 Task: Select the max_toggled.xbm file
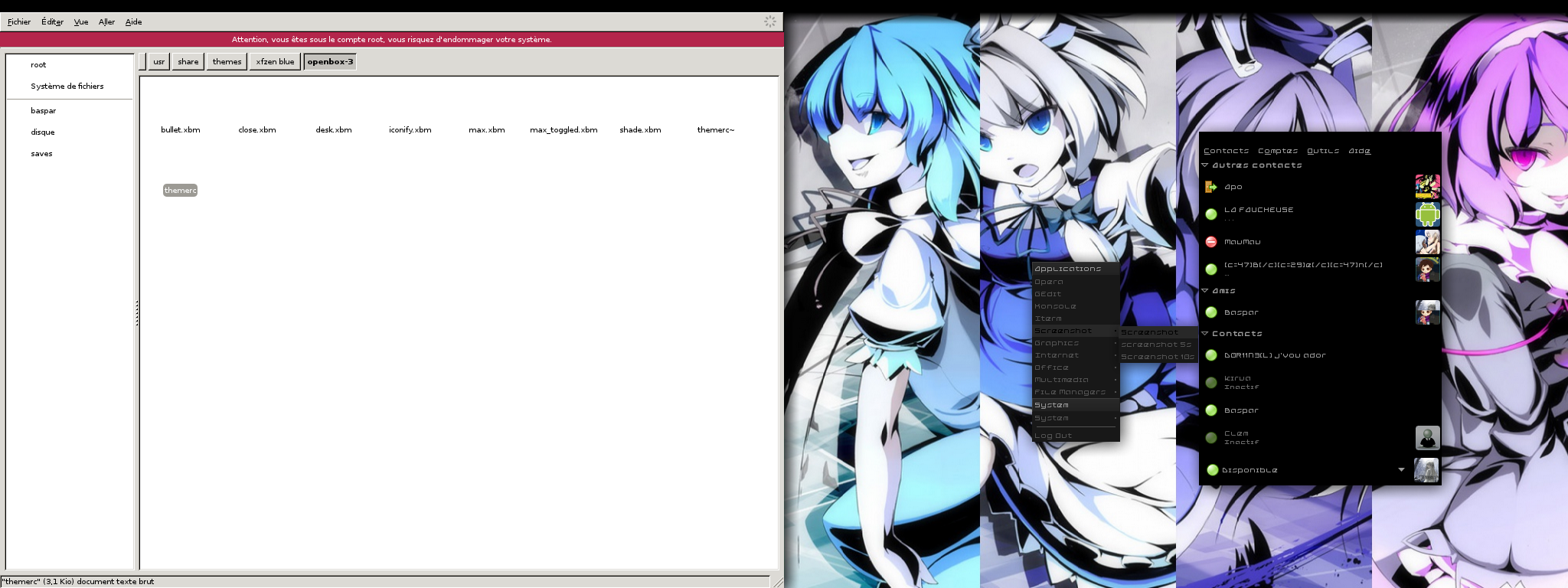pos(563,130)
